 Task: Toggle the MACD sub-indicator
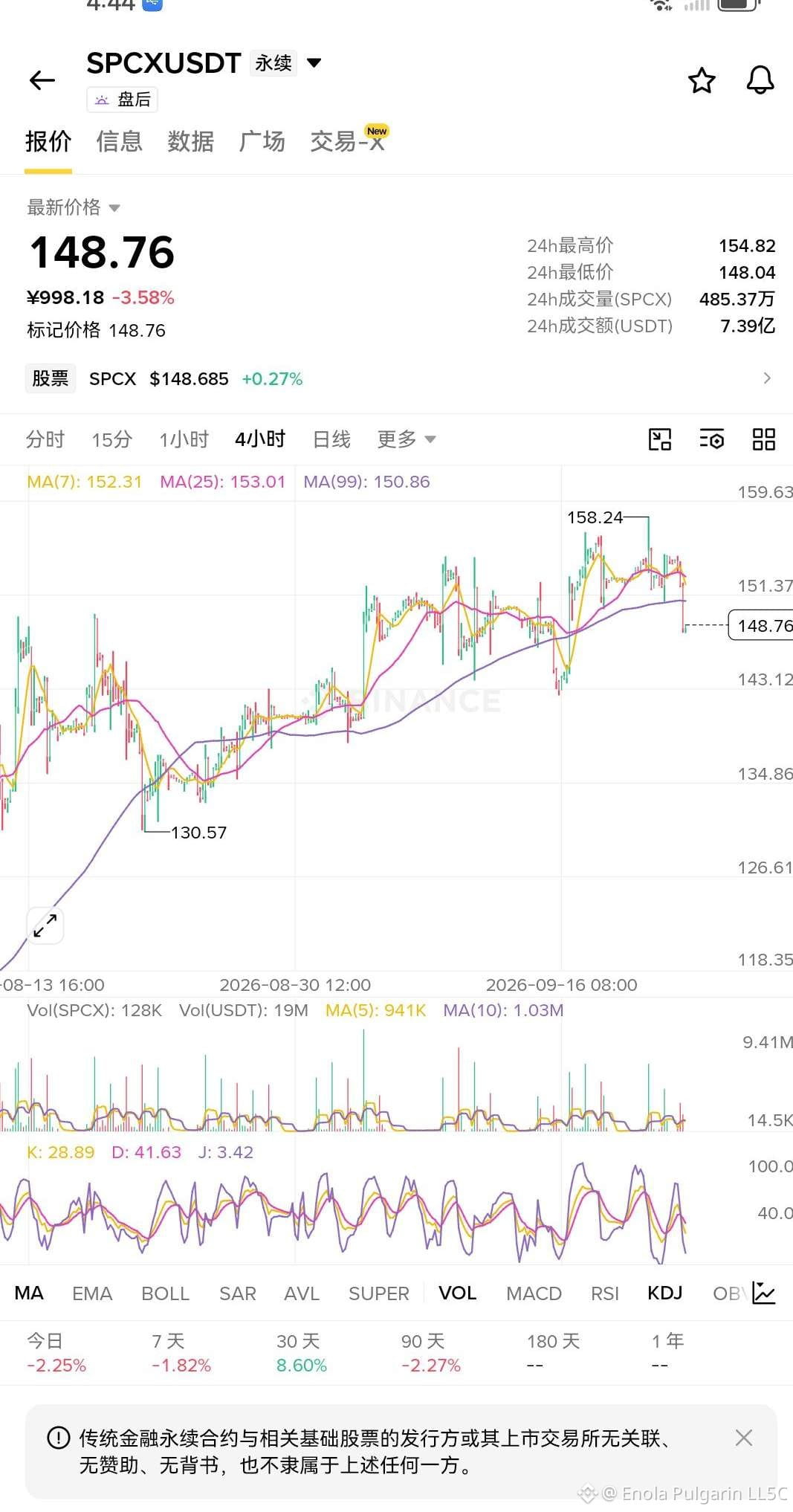534,1293
